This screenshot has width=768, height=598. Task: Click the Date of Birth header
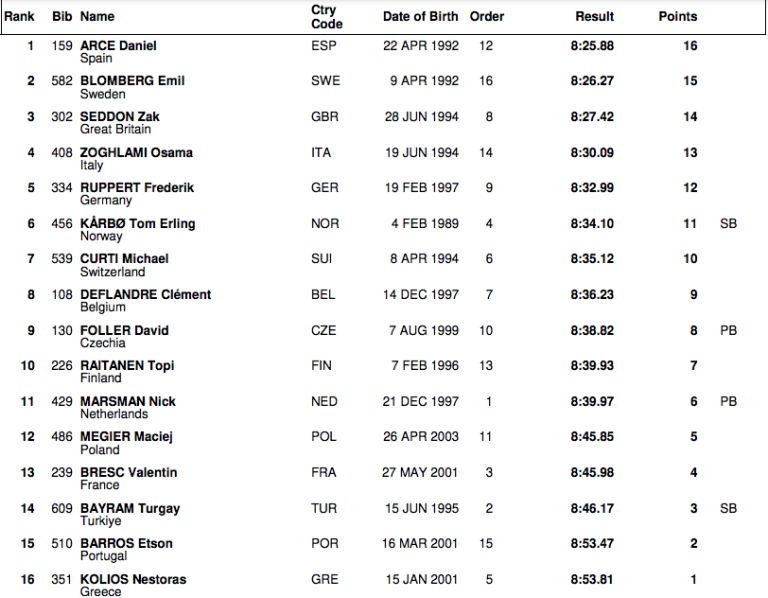421,16
